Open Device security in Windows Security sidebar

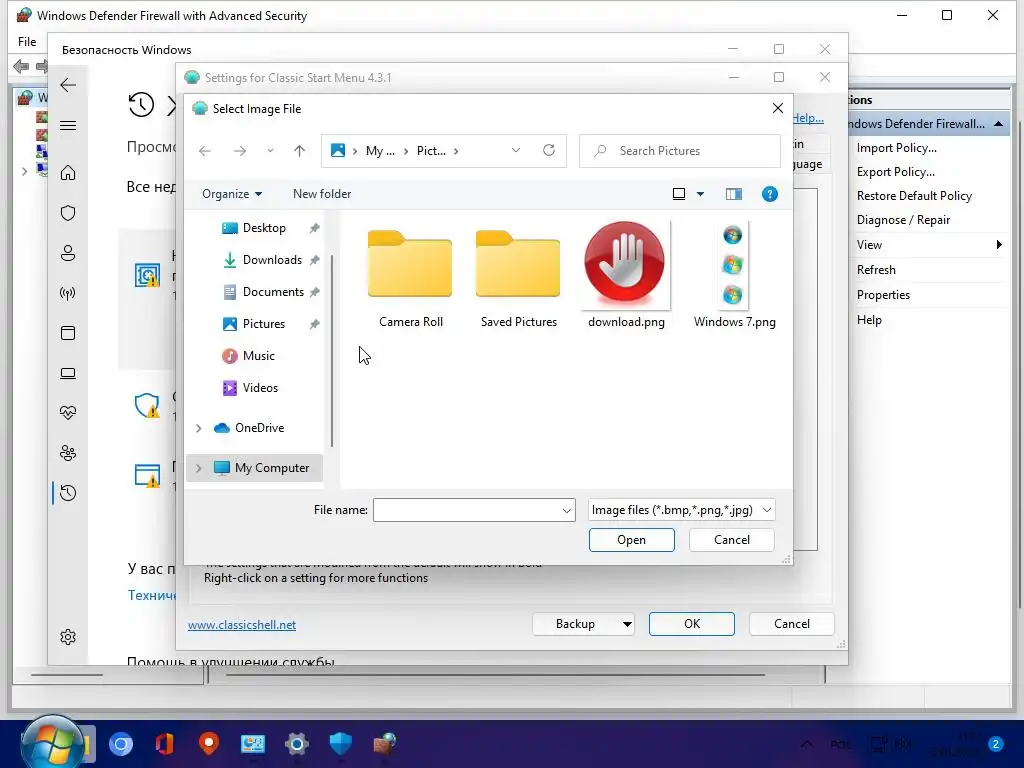coord(68,373)
